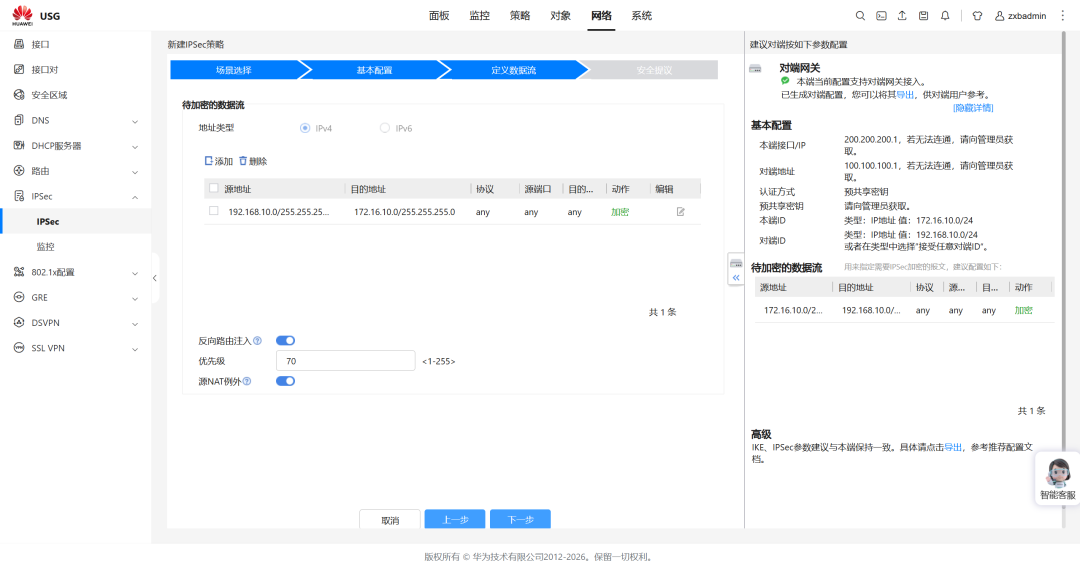
Task: Click the GRE sidebar icon
Action: (x=19, y=297)
